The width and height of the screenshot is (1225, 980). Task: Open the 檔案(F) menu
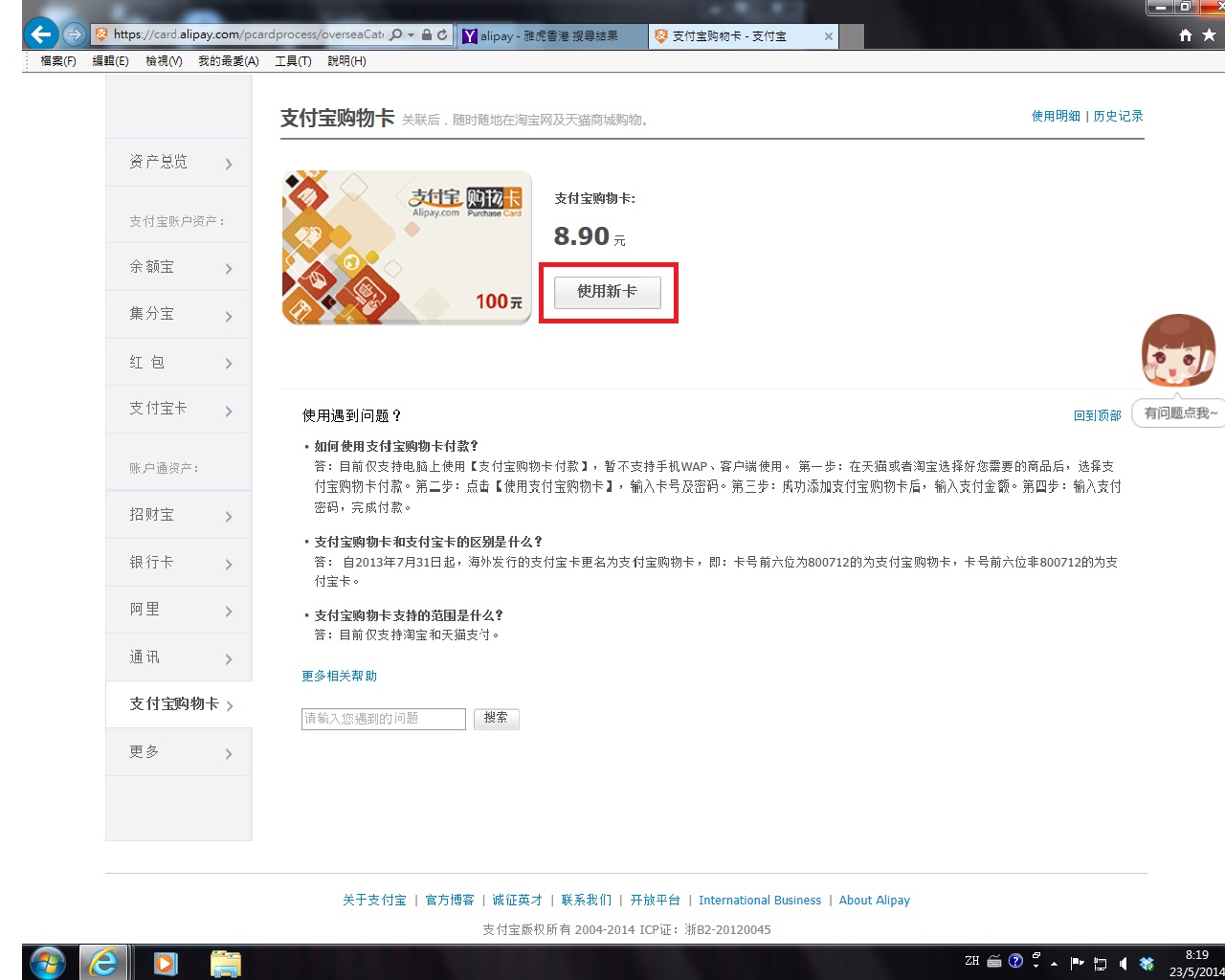(58, 61)
